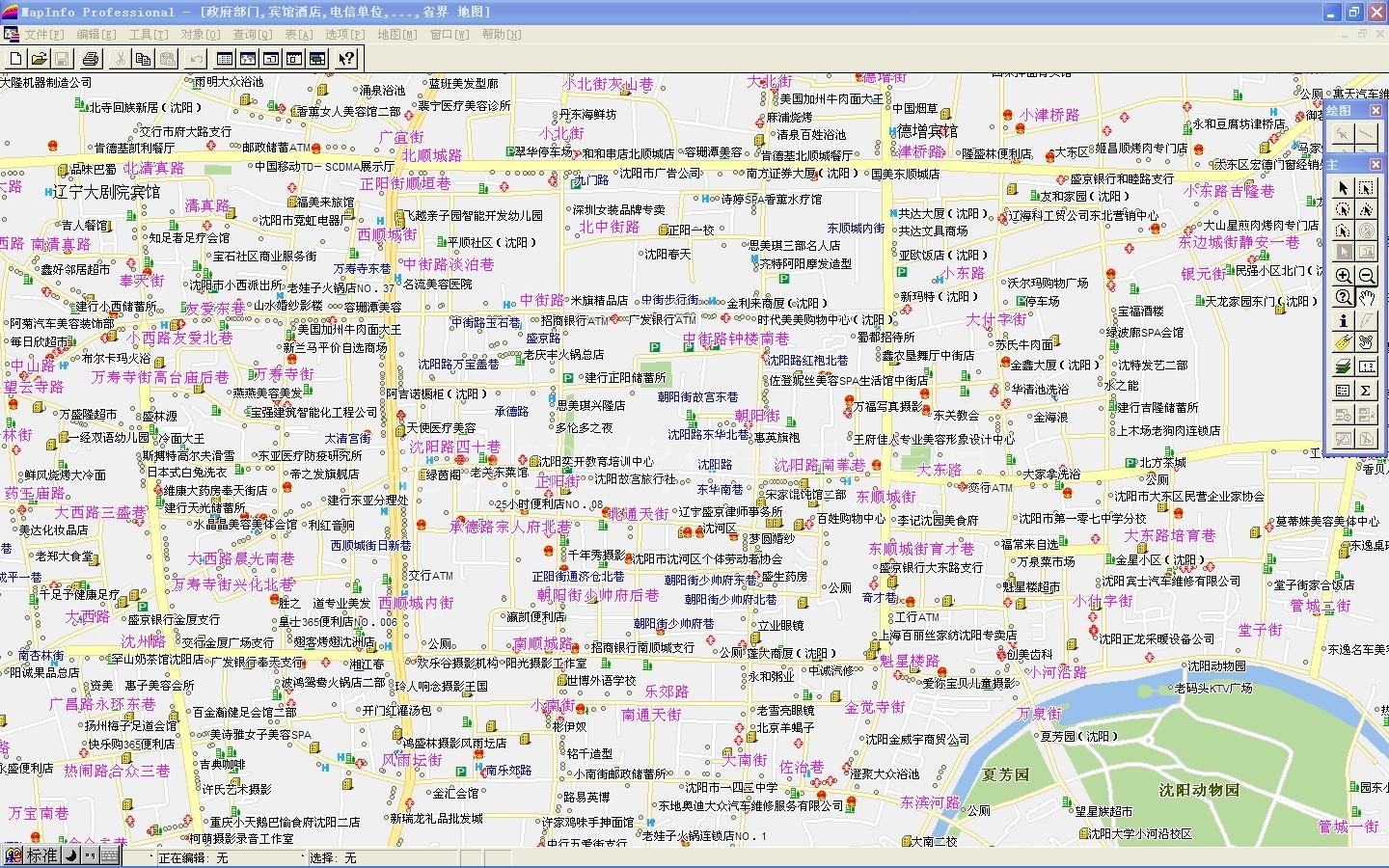Open the 对象[O] menu
The height and width of the screenshot is (868, 1389).
200,34
